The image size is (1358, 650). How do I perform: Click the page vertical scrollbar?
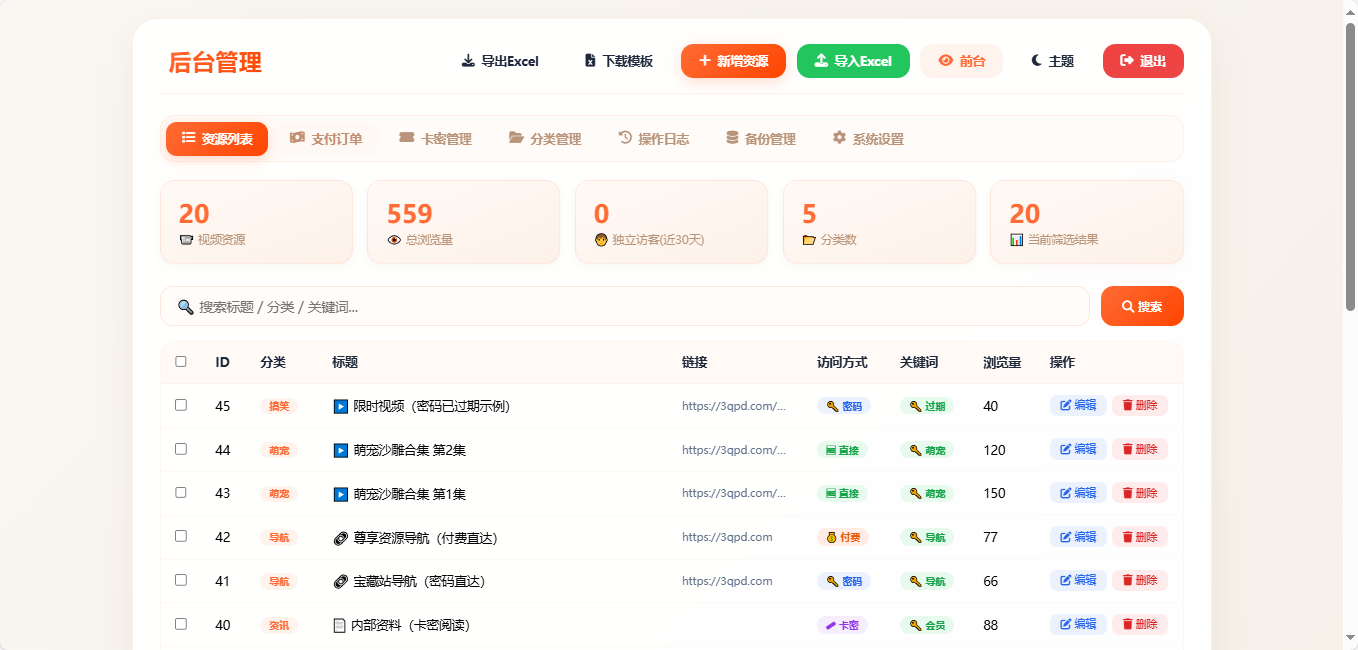(1349, 167)
